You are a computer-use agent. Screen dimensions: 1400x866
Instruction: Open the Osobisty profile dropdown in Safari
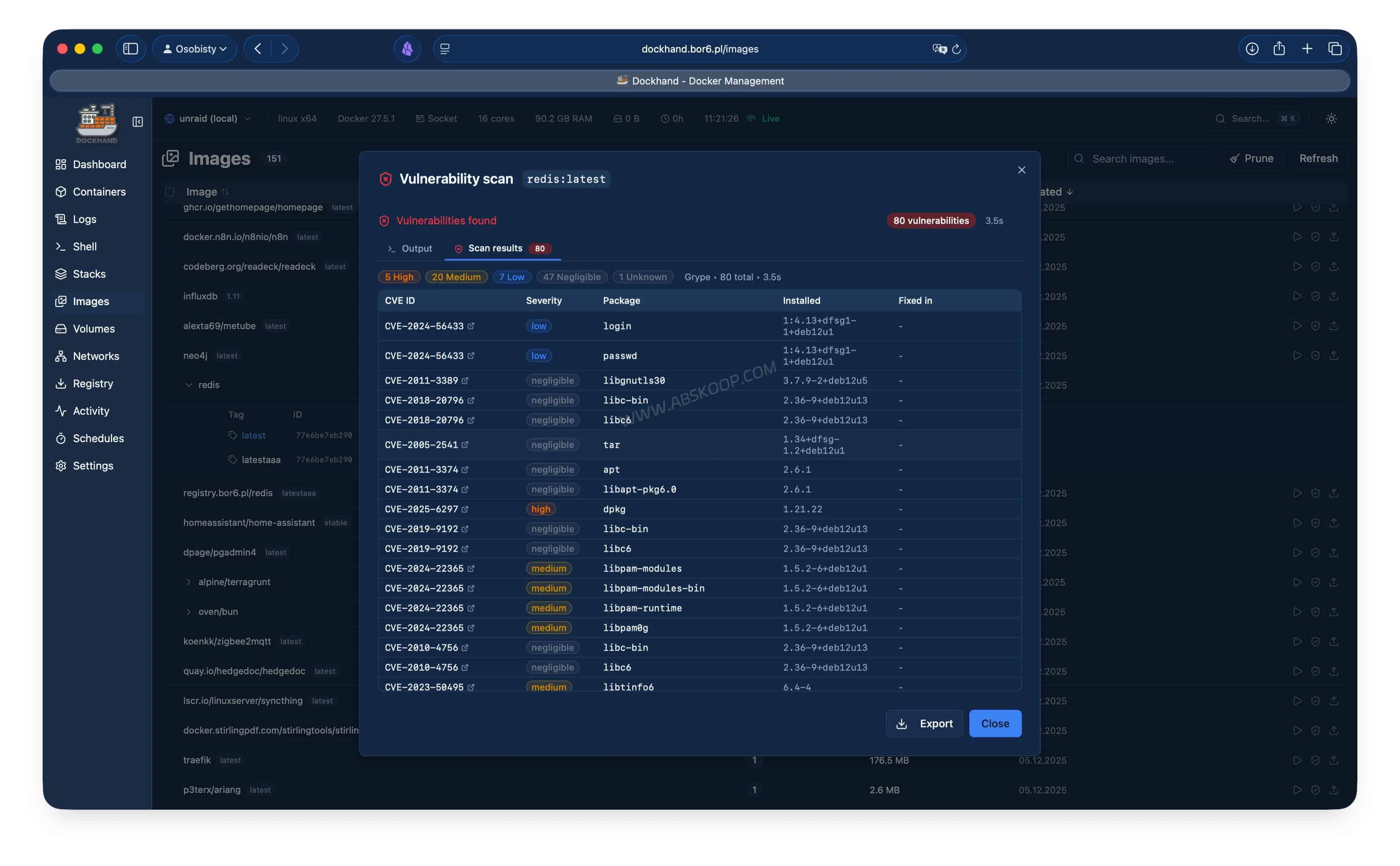195,49
